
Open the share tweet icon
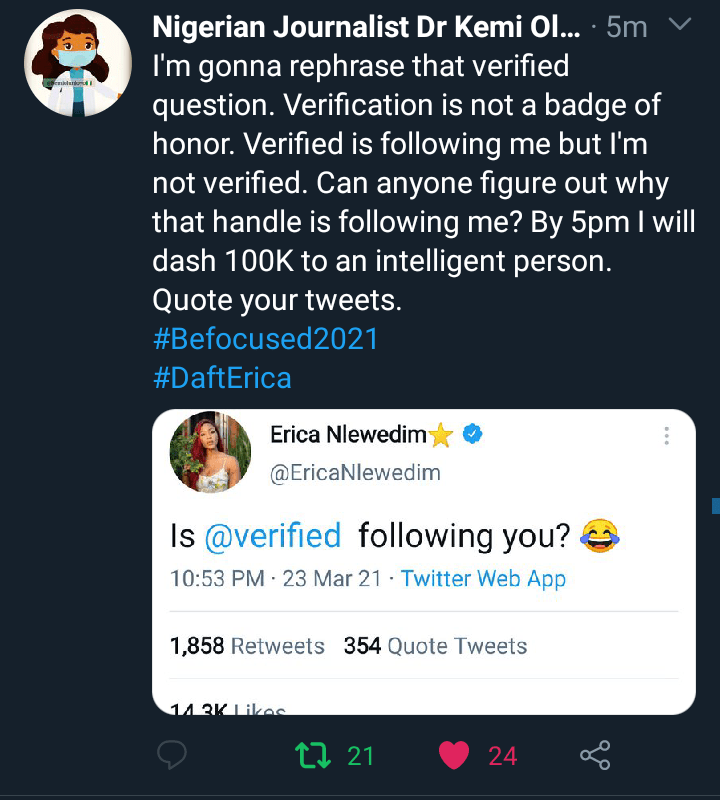(595, 756)
